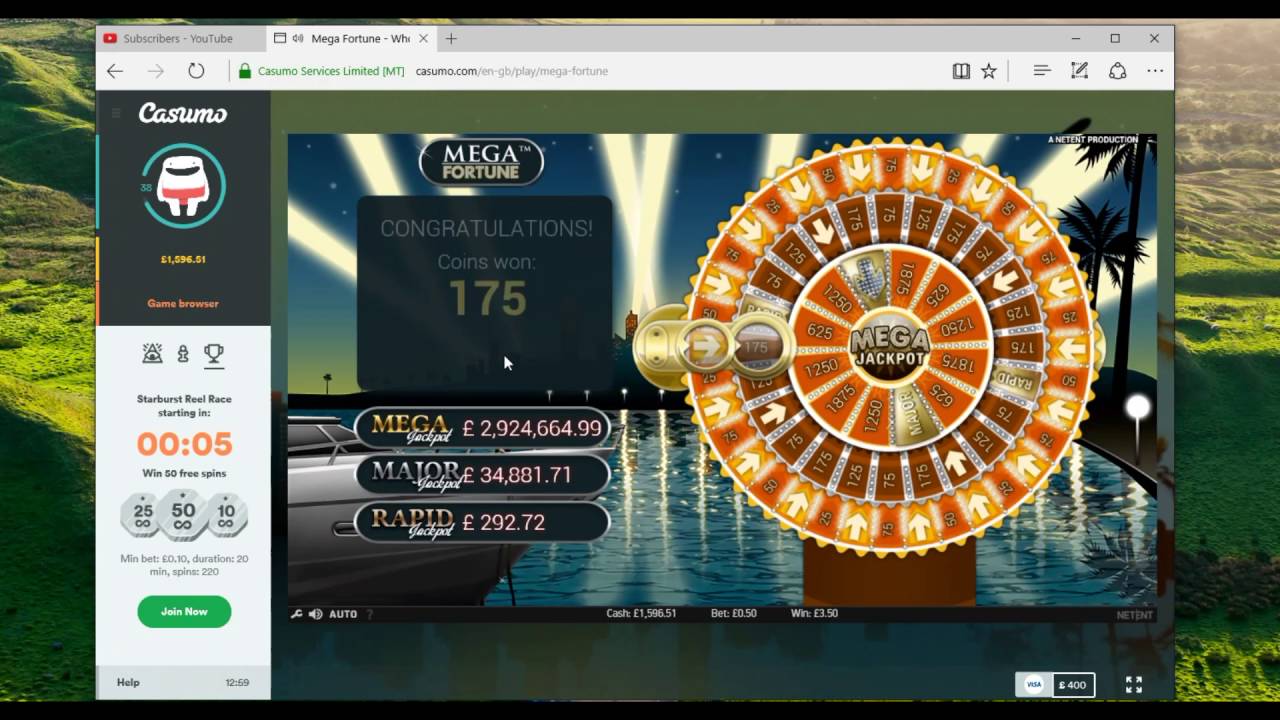
Task: Close the Mega Fortune tab
Action: (x=424, y=39)
